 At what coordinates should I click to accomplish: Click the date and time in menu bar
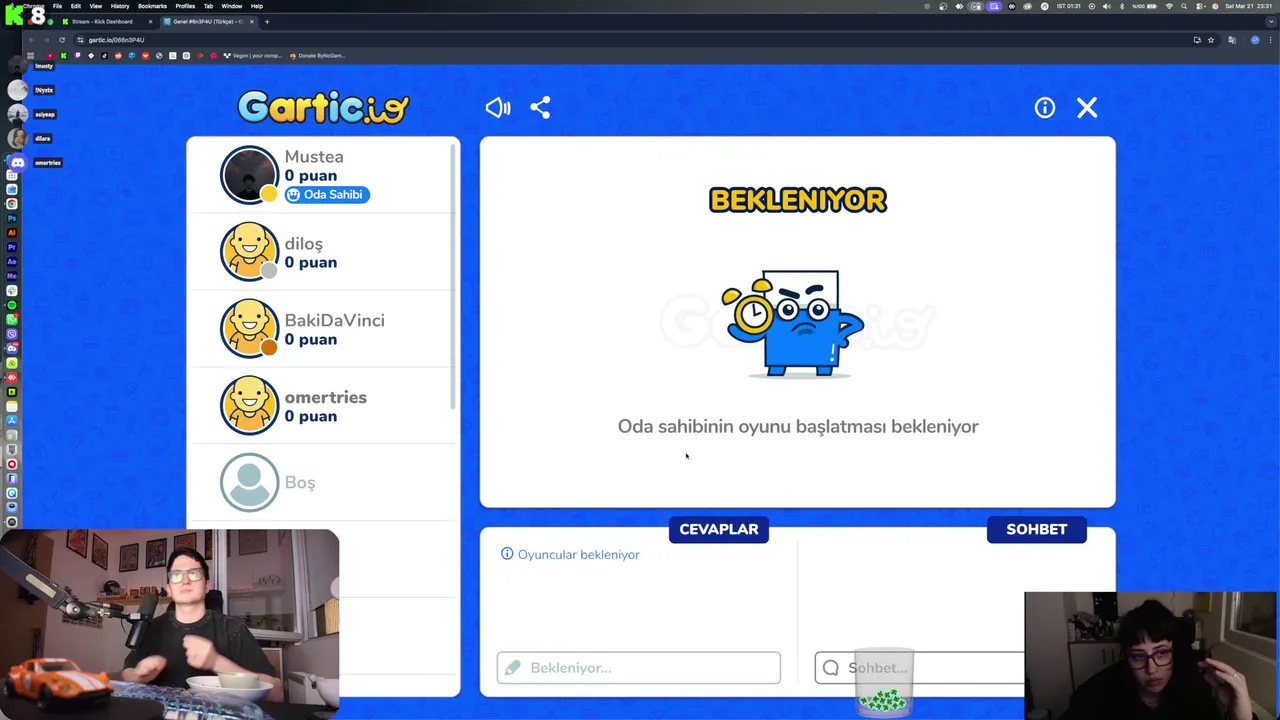click(1250, 6)
